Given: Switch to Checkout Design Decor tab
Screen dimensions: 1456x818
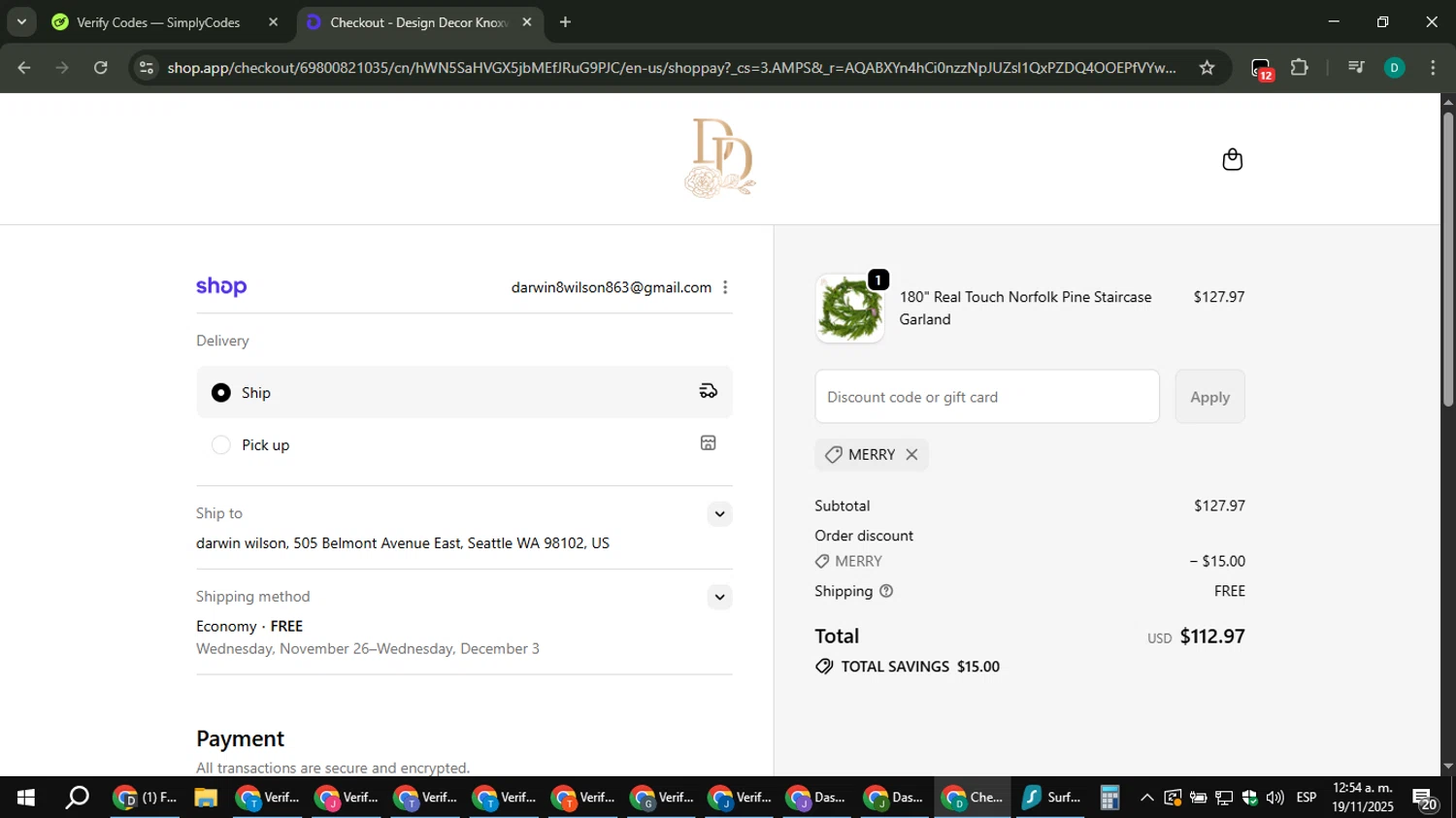Looking at the screenshot, I should pos(418,21).
